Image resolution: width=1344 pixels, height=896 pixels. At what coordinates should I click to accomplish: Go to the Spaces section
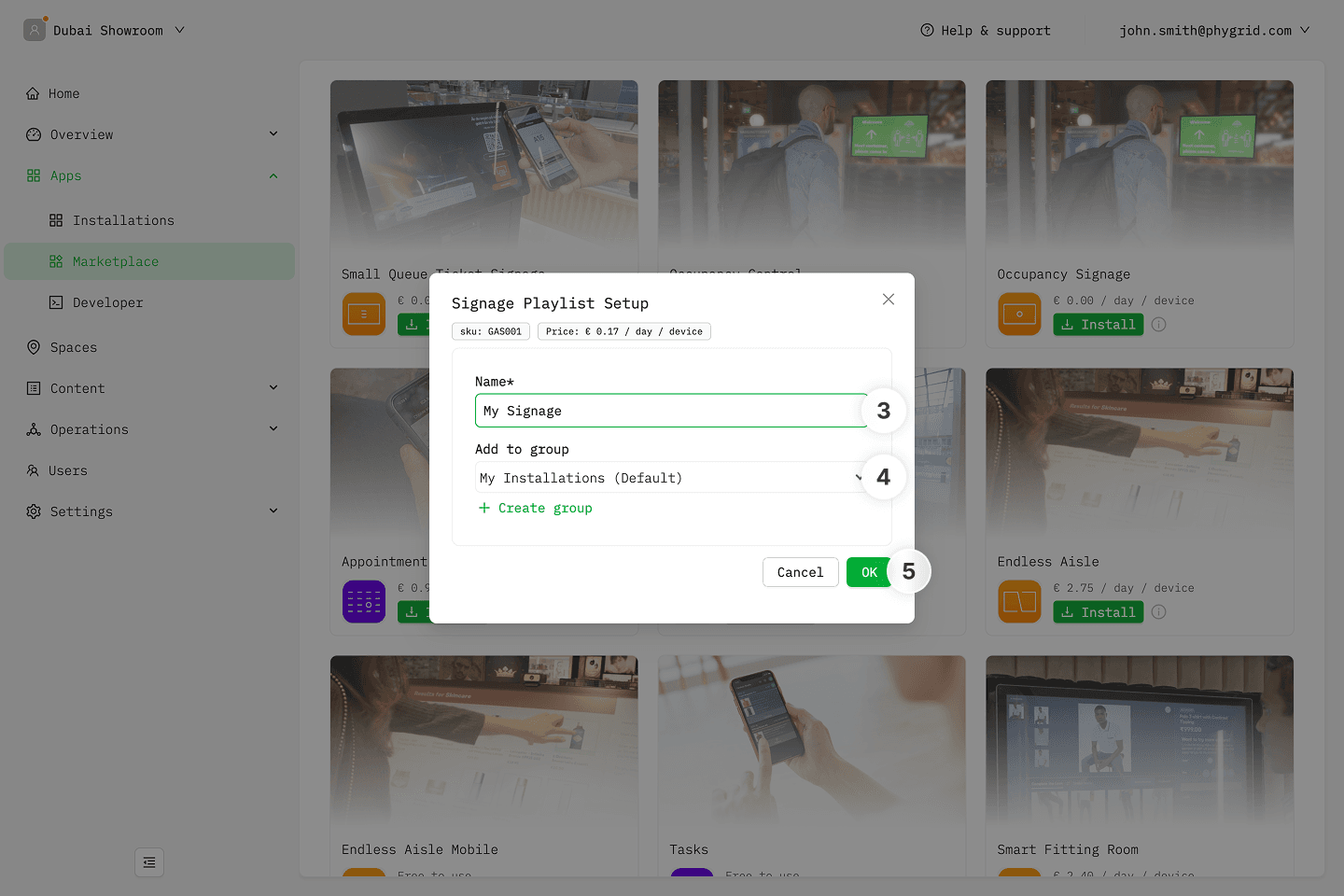pos(74,347)
